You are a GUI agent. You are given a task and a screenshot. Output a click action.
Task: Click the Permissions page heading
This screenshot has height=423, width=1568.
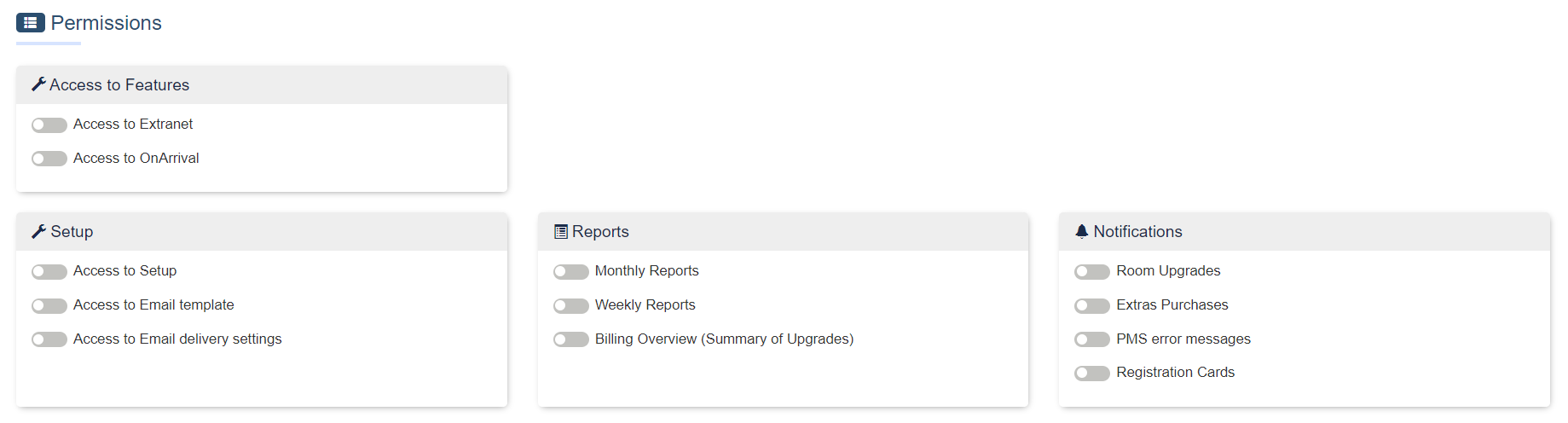coord(106,23)
